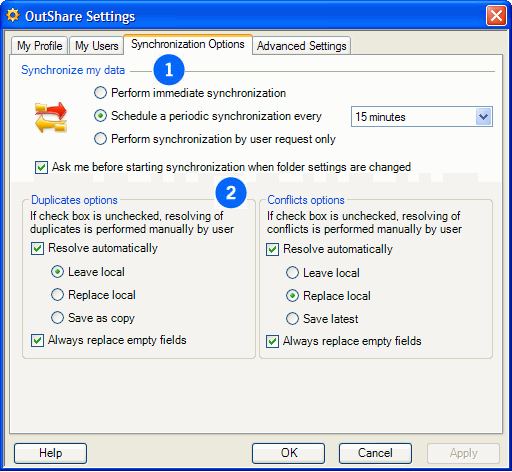The width and height of the screenshot is (512, 472).
Task: Select Perform immediate synchronization radio button
Action: click(100, 93)
